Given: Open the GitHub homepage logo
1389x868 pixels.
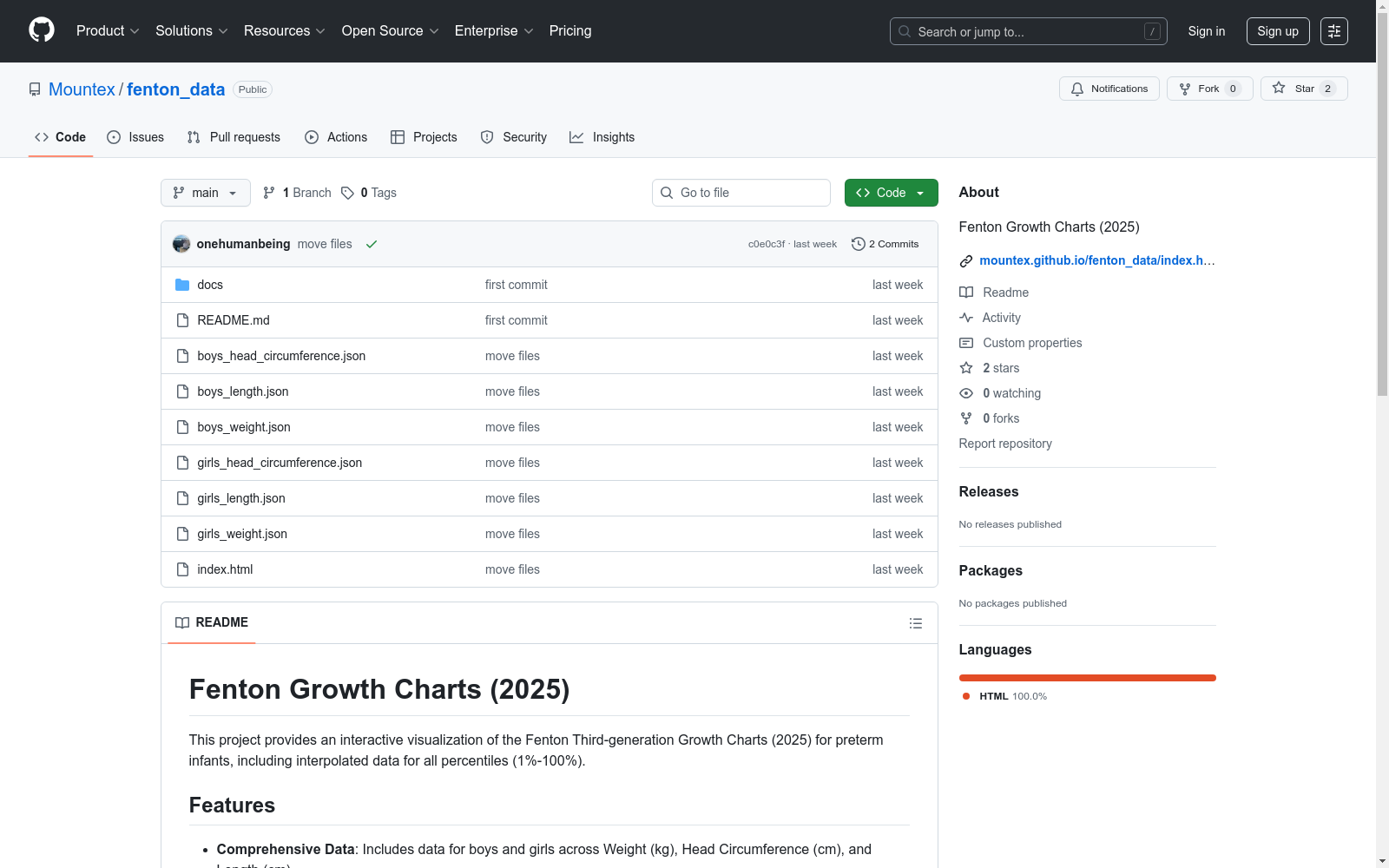Looking at the screenshot, I should pyautogui.click(x=42, y=30).
